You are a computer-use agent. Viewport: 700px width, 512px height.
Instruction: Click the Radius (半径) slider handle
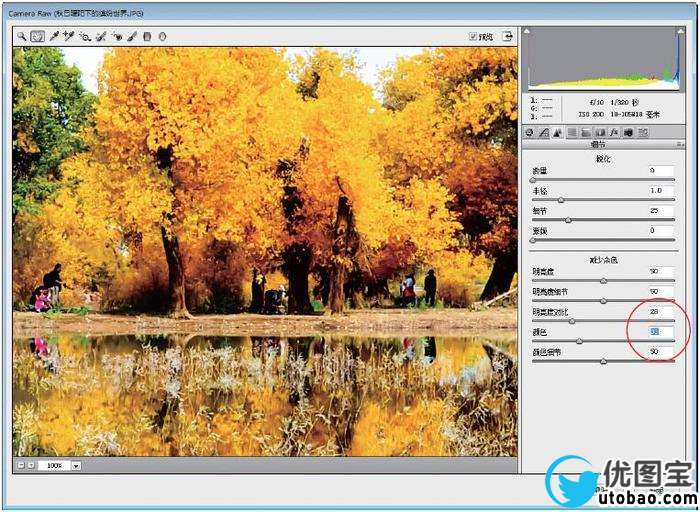click(561, 200)
